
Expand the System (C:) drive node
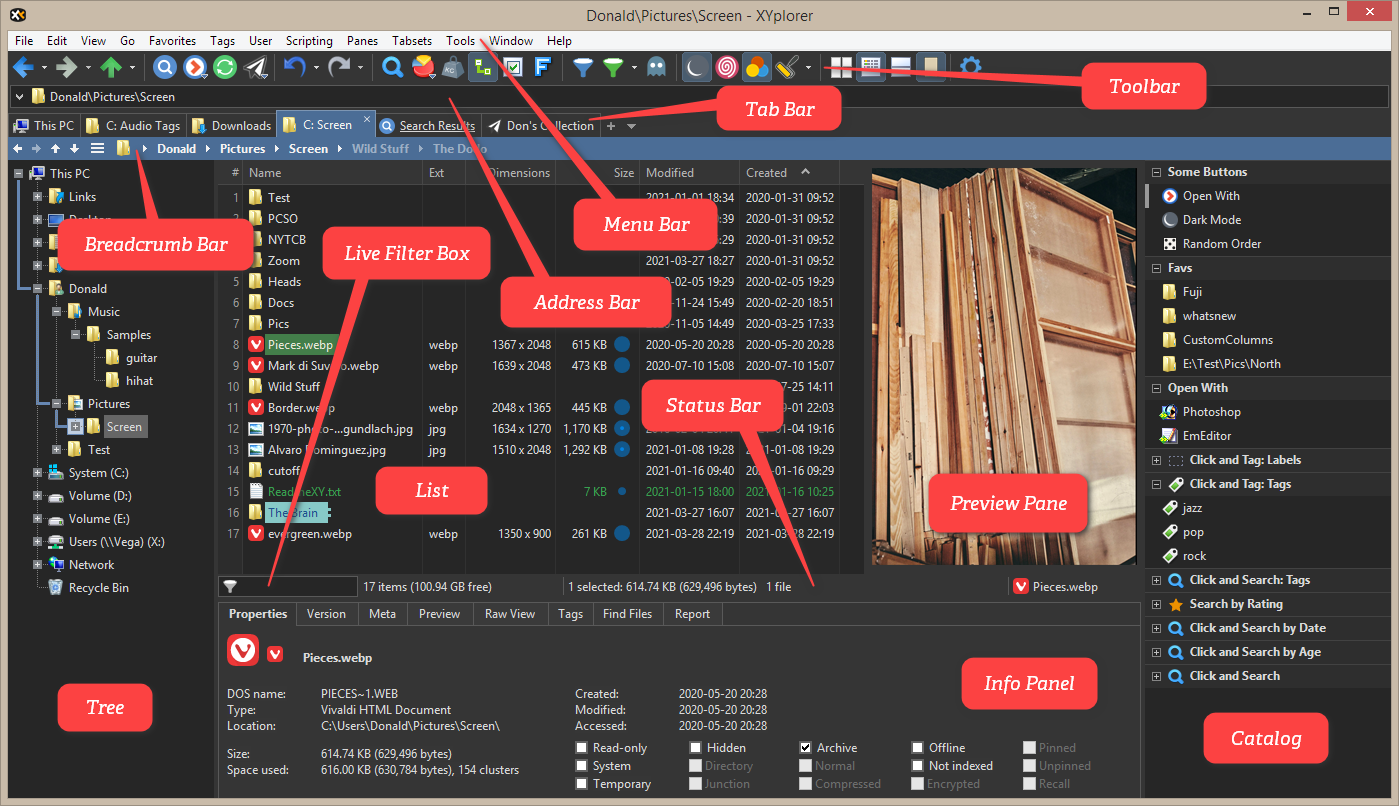[x=37, y=473]
